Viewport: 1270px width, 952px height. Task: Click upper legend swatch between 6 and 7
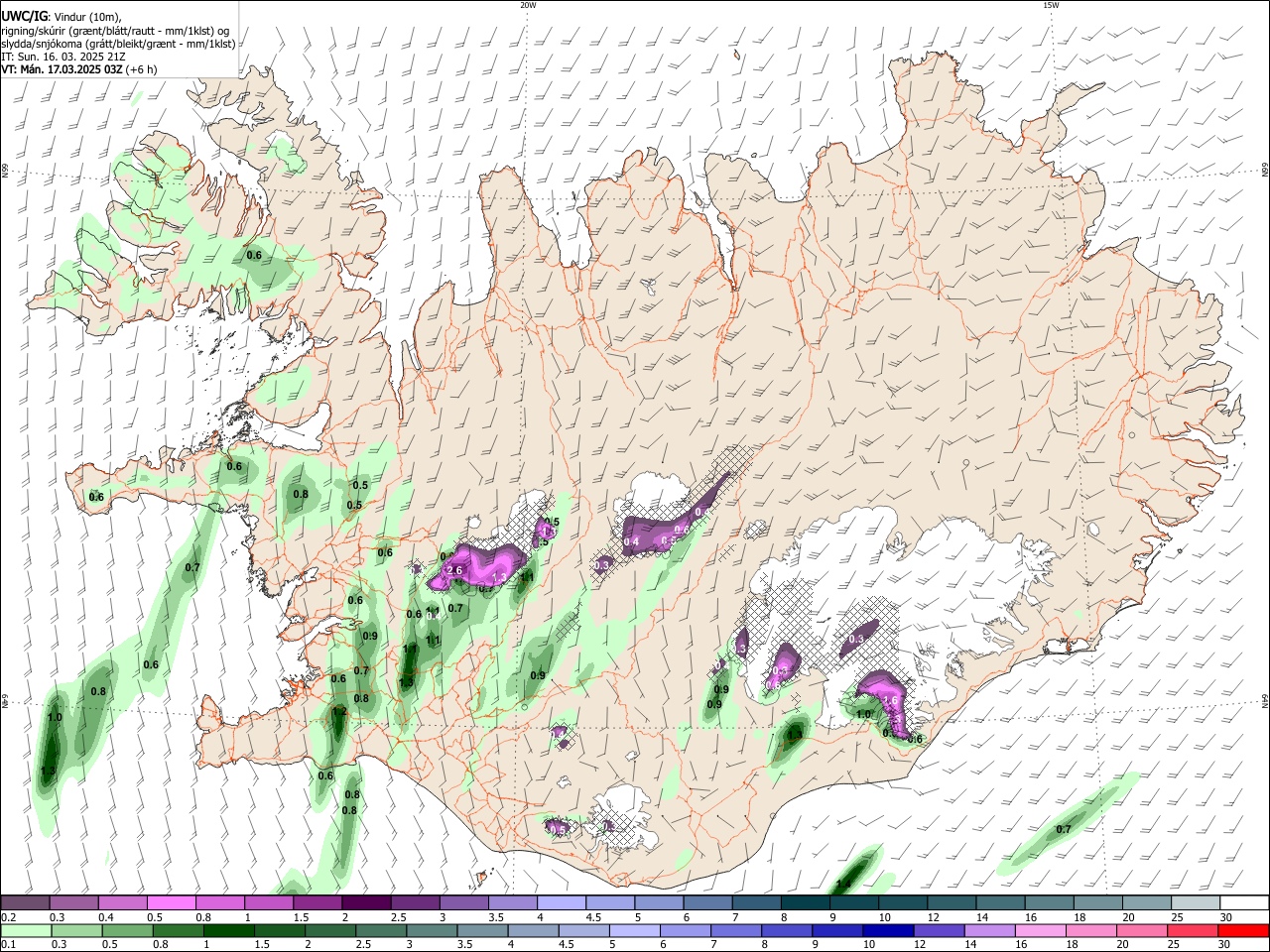coord(707,903)
